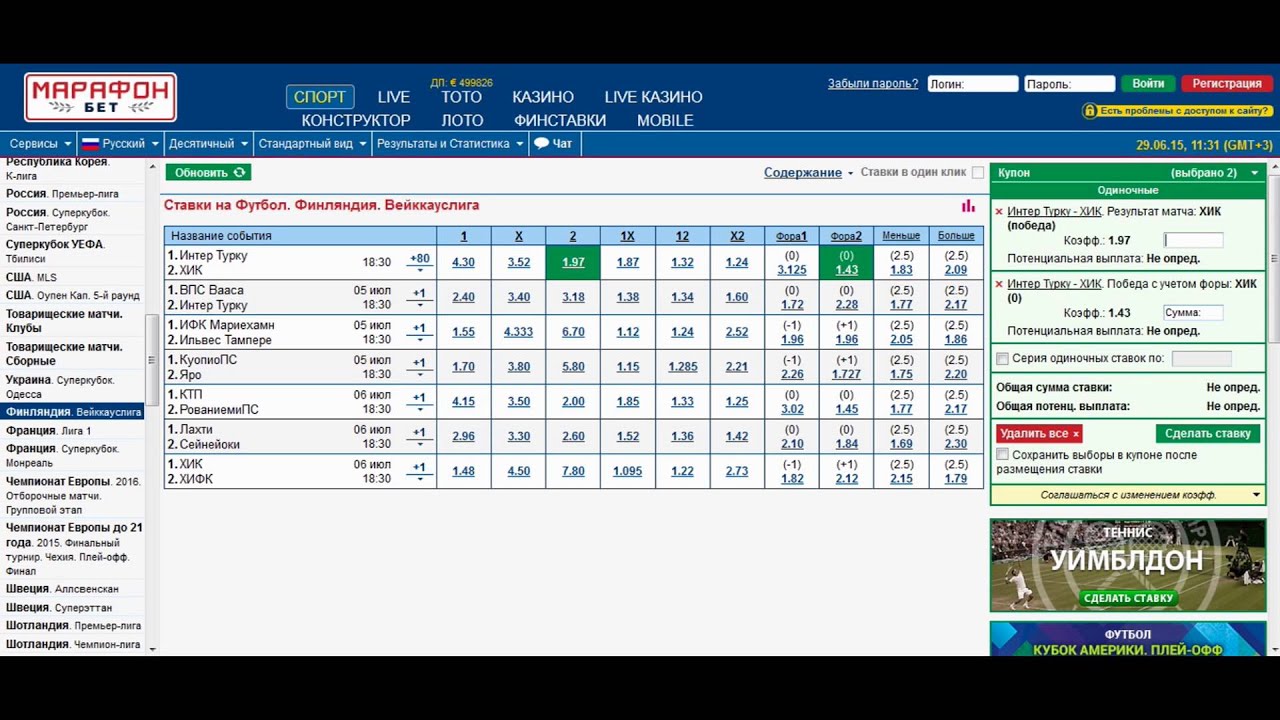Open the КАЗИНО section
1280x720 pixels.
coord(543,97)
